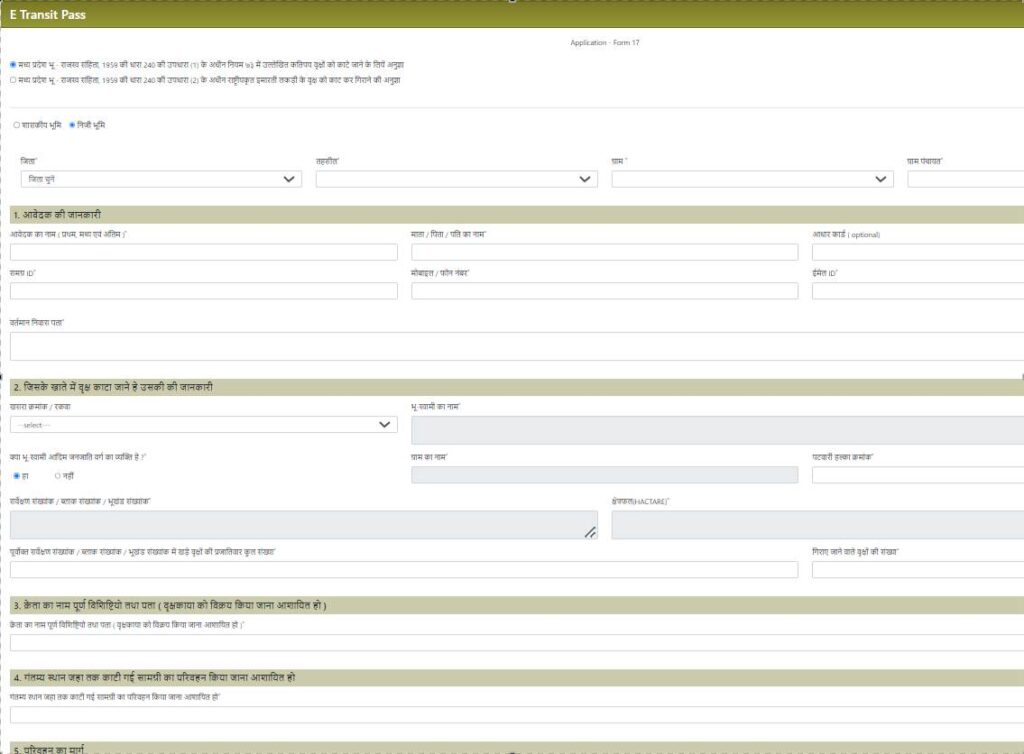The image size is (1024, 754).
Task: Click the Application - Form 17 text
Action: coord(605,42)
